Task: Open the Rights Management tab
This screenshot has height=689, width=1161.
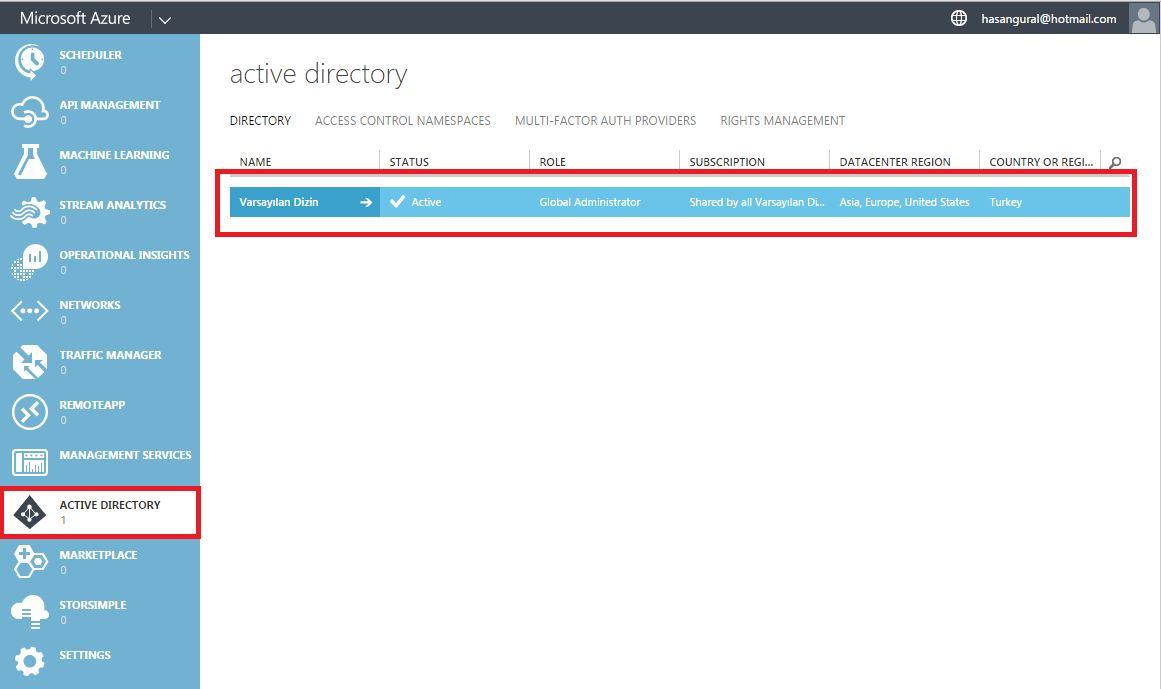Action: [x=783, y=121]
